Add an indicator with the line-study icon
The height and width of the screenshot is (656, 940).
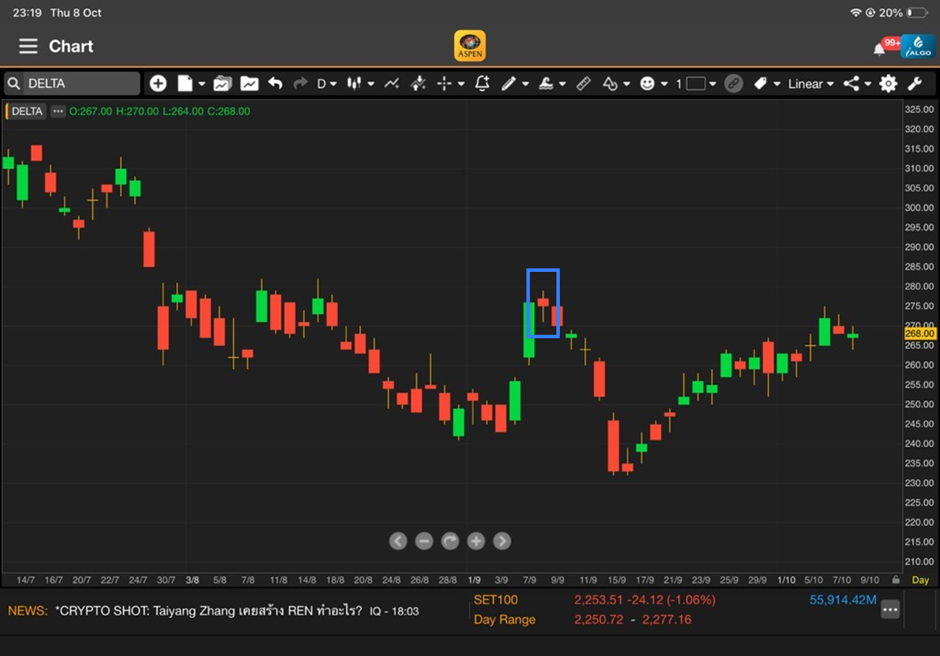pyautogui.click(x=391, y=83)
